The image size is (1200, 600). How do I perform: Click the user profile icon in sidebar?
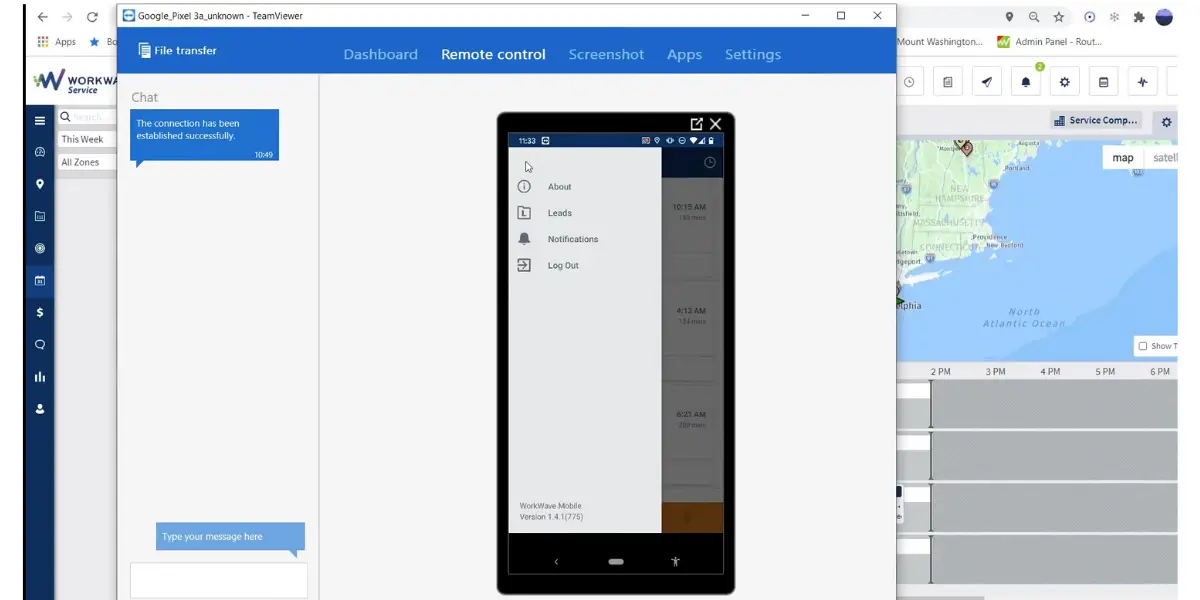[40, 409]
